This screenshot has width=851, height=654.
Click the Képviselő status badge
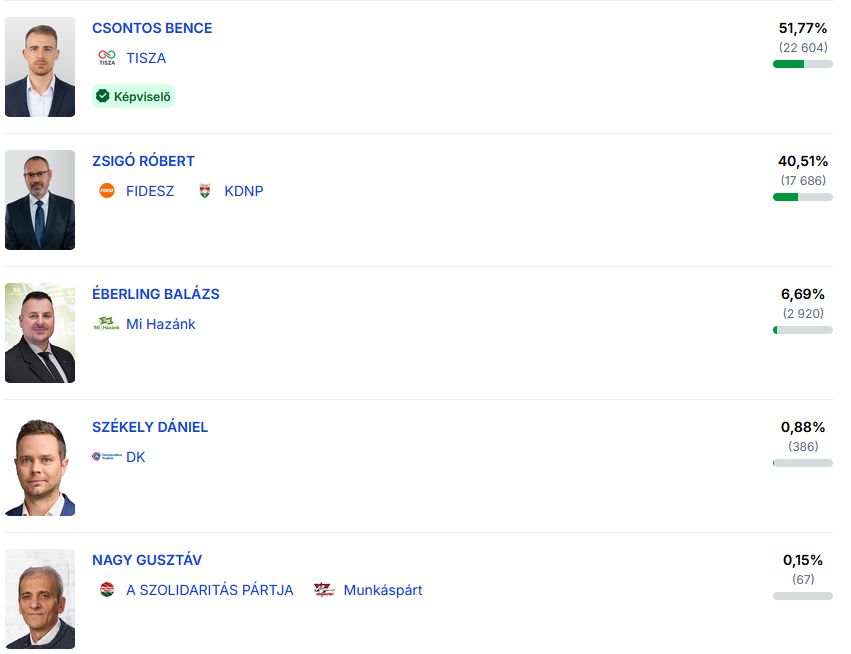click(134, 96)
